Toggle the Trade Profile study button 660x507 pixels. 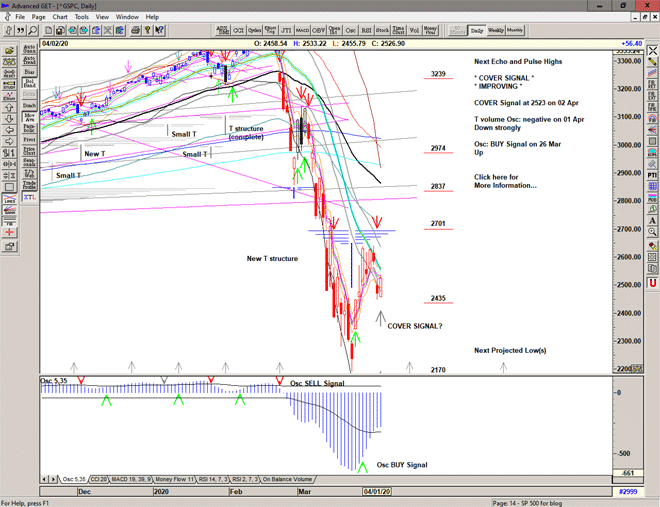click(x=29, y=184)
